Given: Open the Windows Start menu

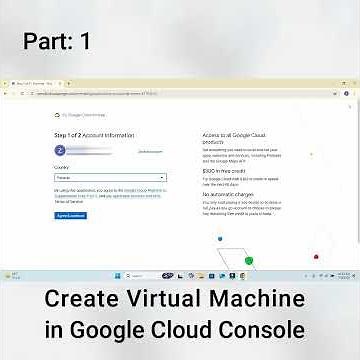Looking at the screenshot, I should 118,276.
